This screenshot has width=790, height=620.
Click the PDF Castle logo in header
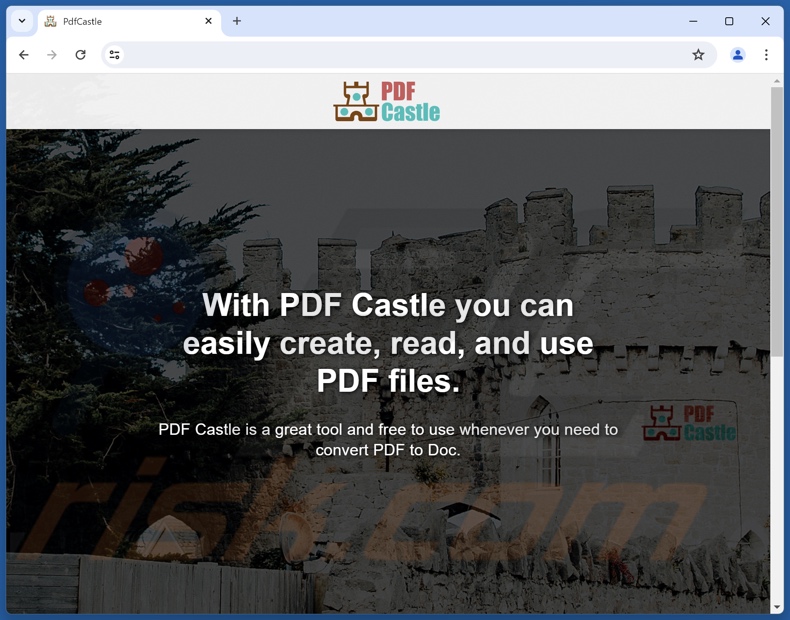[387, 102]
